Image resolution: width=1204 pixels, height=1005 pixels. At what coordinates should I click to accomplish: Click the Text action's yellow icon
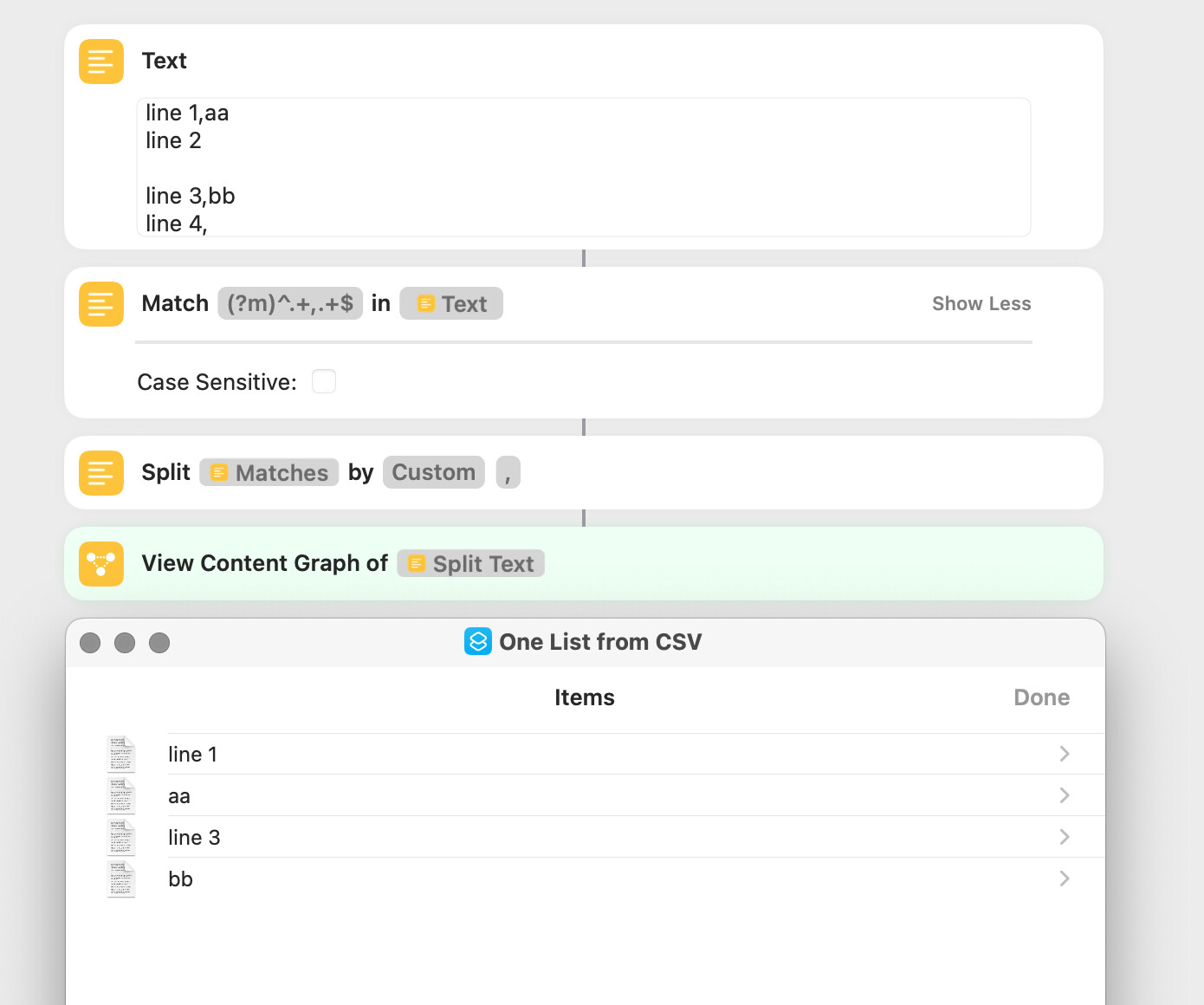coord(101,62)
